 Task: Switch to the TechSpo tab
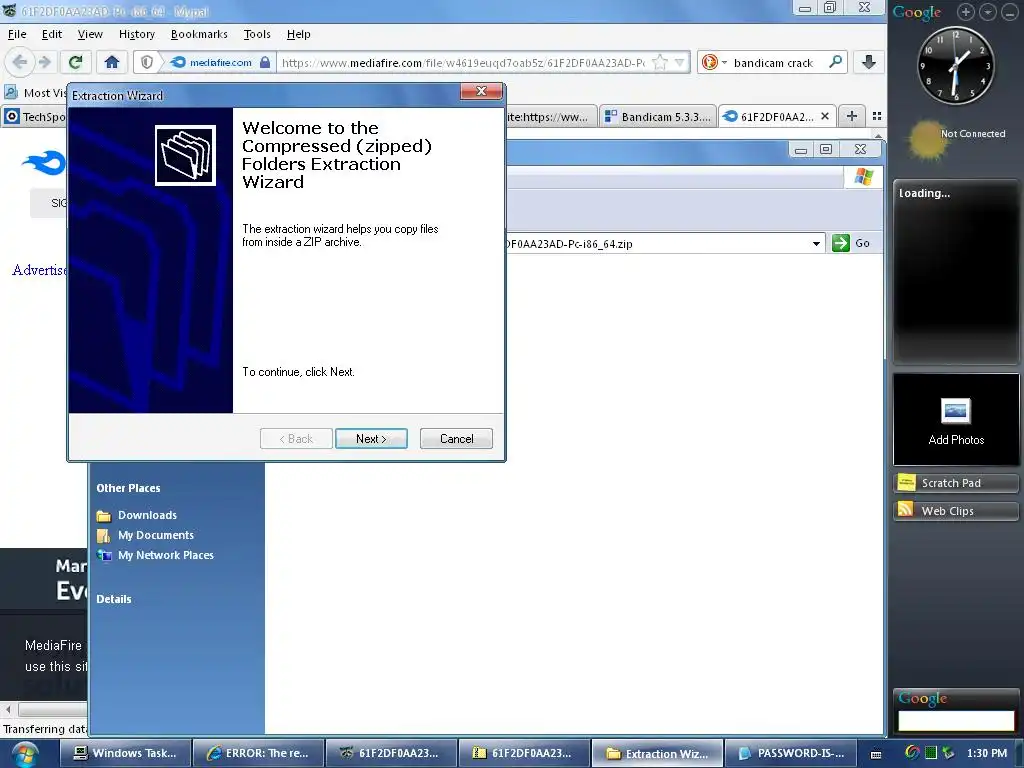point(34,117)
